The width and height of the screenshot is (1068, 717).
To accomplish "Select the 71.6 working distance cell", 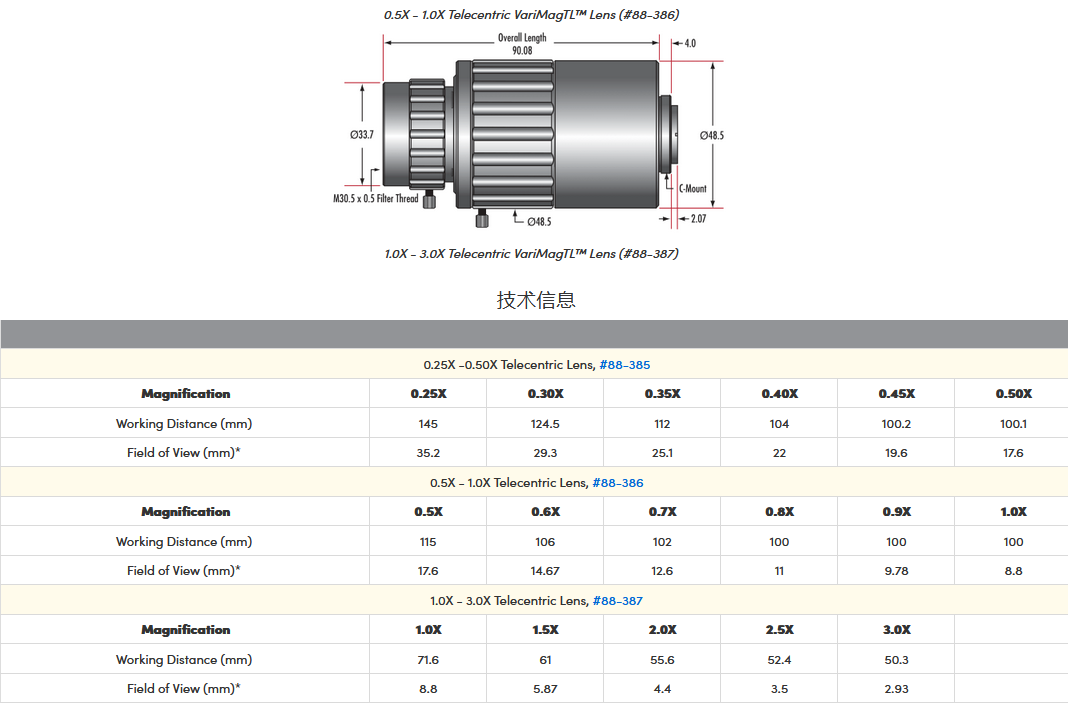I will [x=428, y=660].
